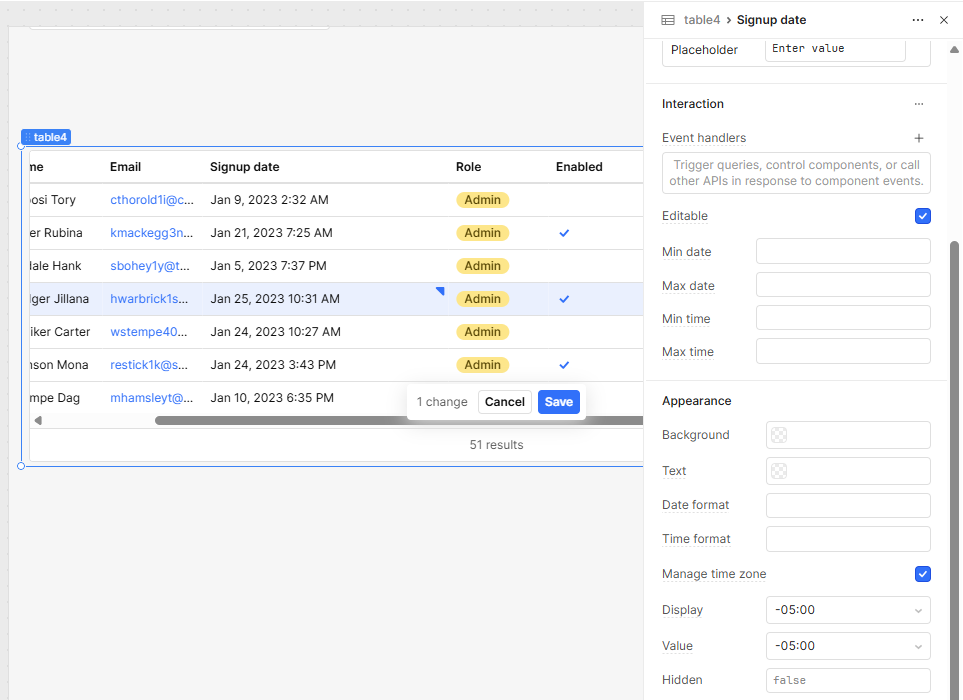Click the Admin tag in Tory row
The image size is (963, 700).
(x=482, y=200)
